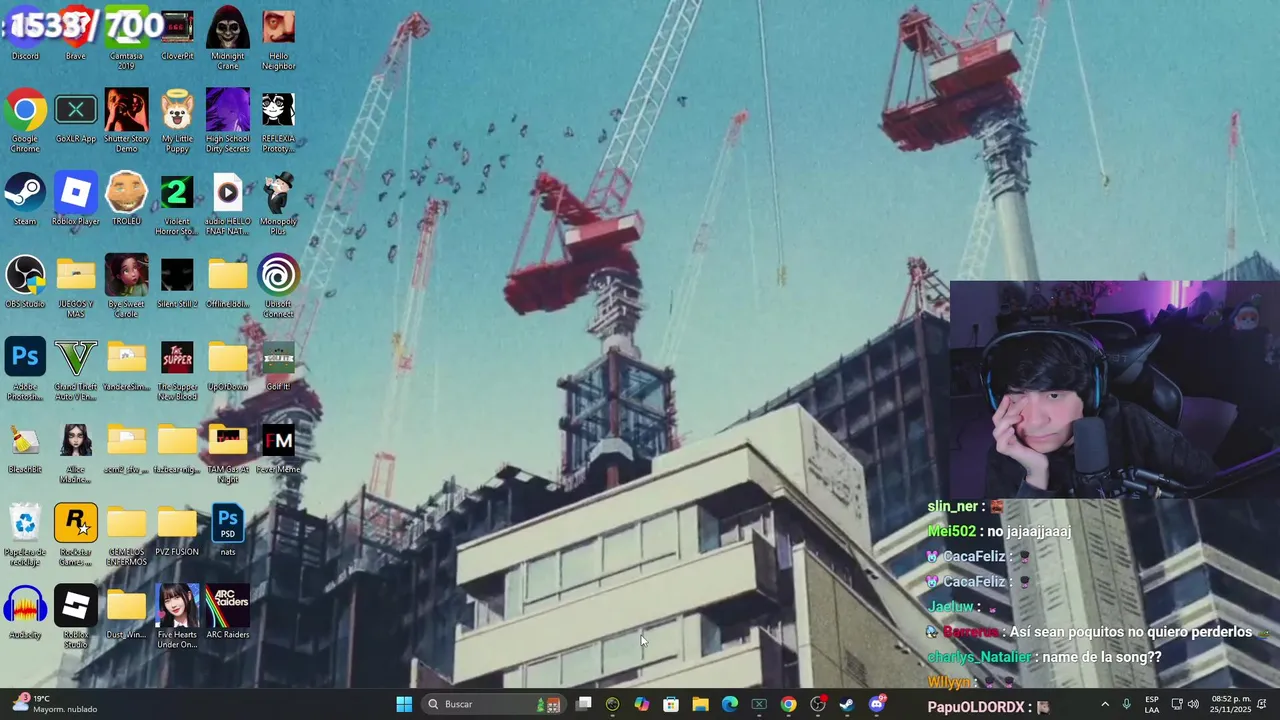Switch to Steam on the taskbar

[847, 704]
